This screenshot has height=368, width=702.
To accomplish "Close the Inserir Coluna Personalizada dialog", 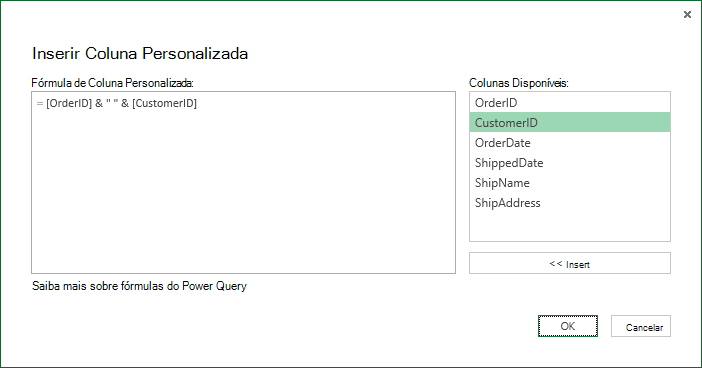I will tap(687, 15).
